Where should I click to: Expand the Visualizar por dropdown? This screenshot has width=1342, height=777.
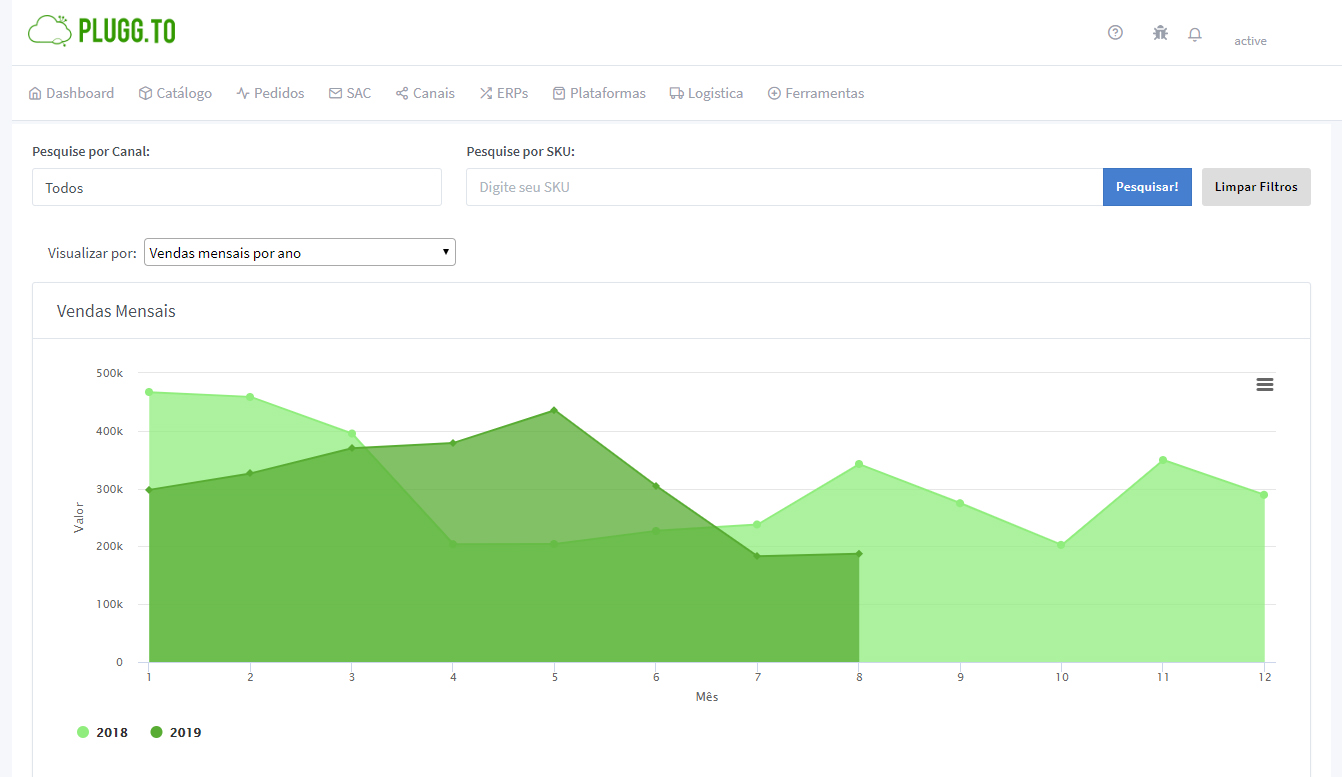(300, 252)
